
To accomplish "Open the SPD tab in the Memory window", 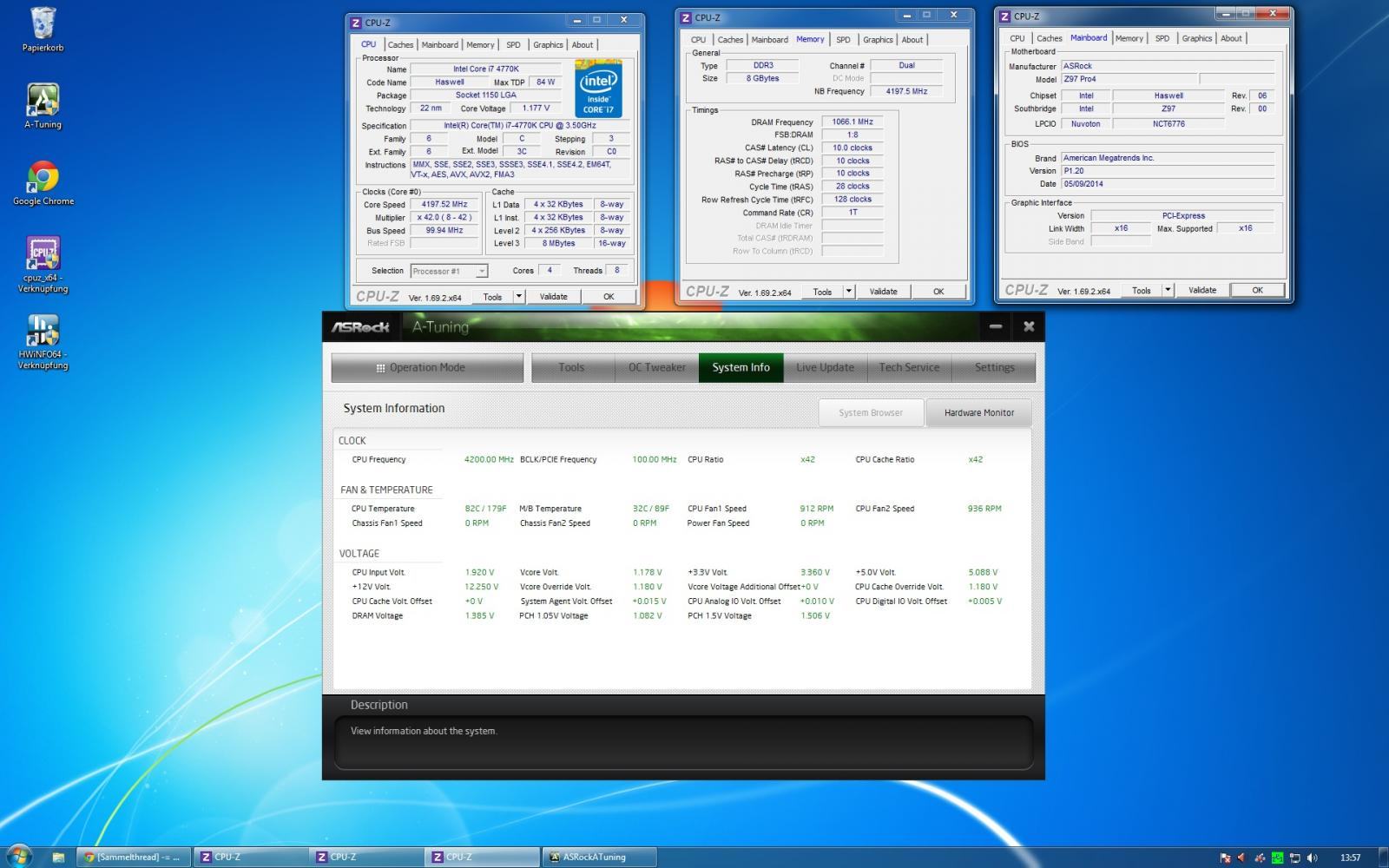I will click(843, 40).
